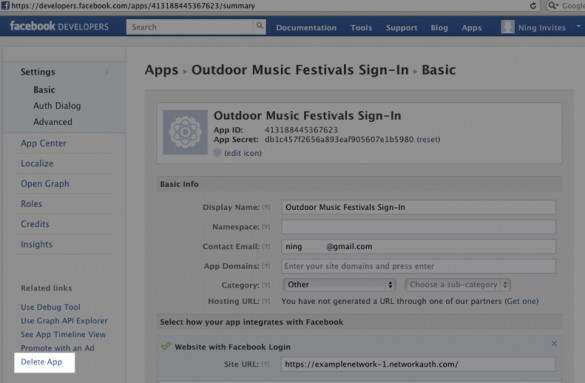Click the Google search box in browser
The image size is (585, 383).
click(x=566, y=6)
